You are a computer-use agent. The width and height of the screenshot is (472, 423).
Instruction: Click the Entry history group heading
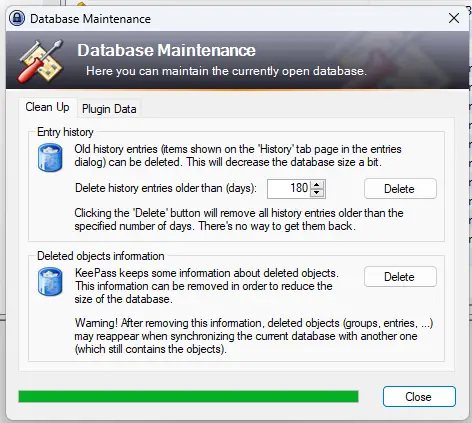coord(65,132)
